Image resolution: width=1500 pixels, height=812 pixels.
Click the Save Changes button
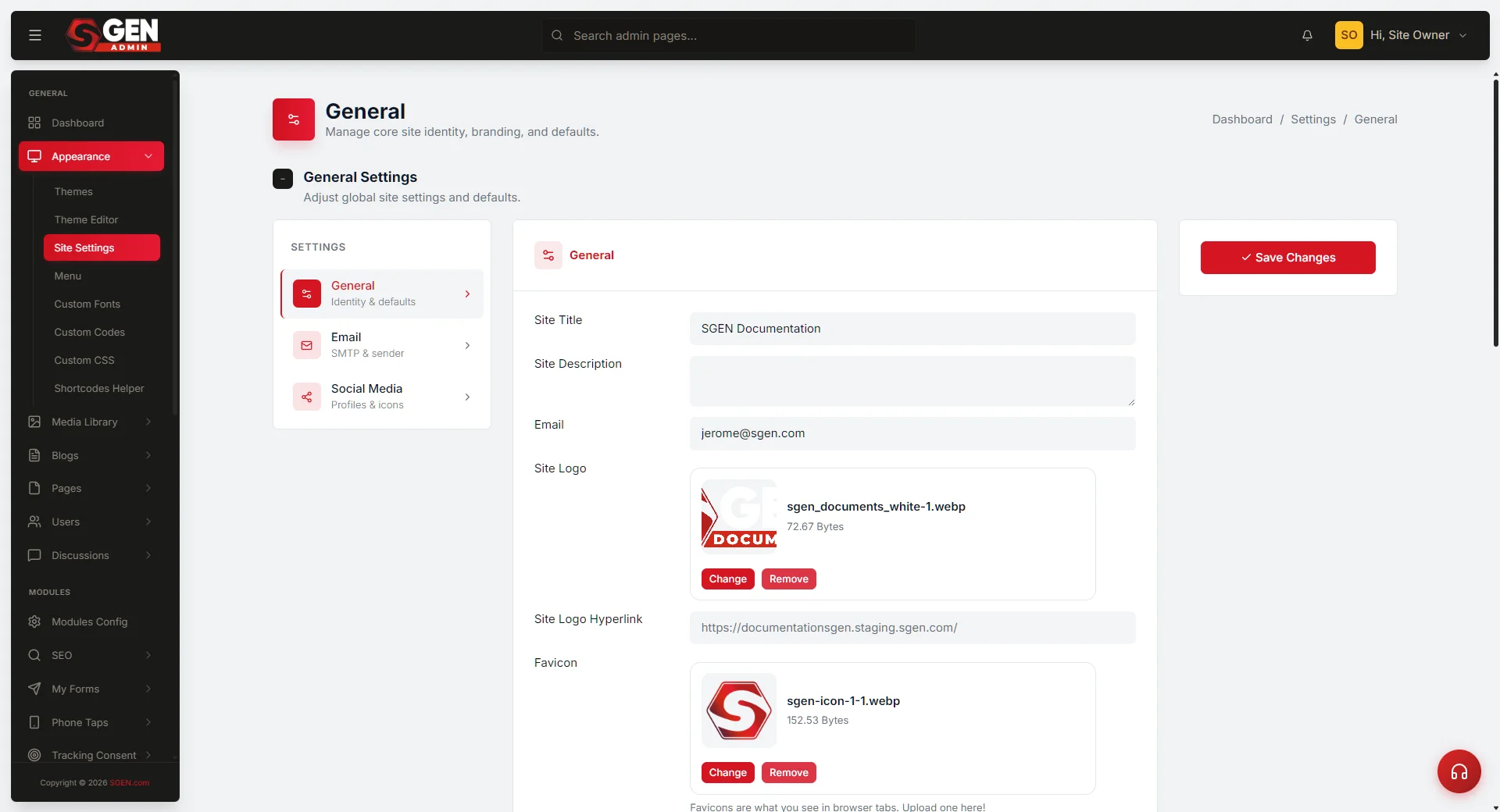tap(1287, 258)
